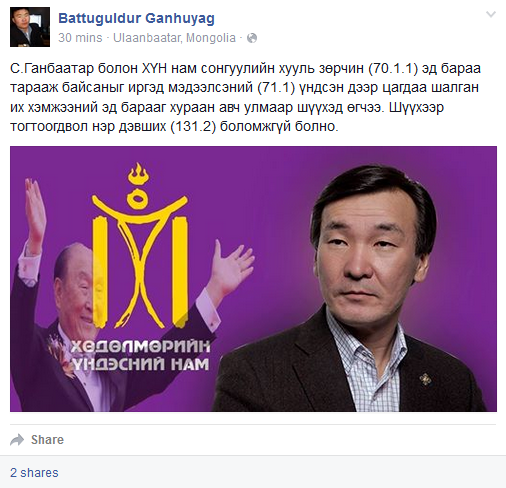Click the yellow party emblem in the photo
506x488 pixels.
point(140,245)
